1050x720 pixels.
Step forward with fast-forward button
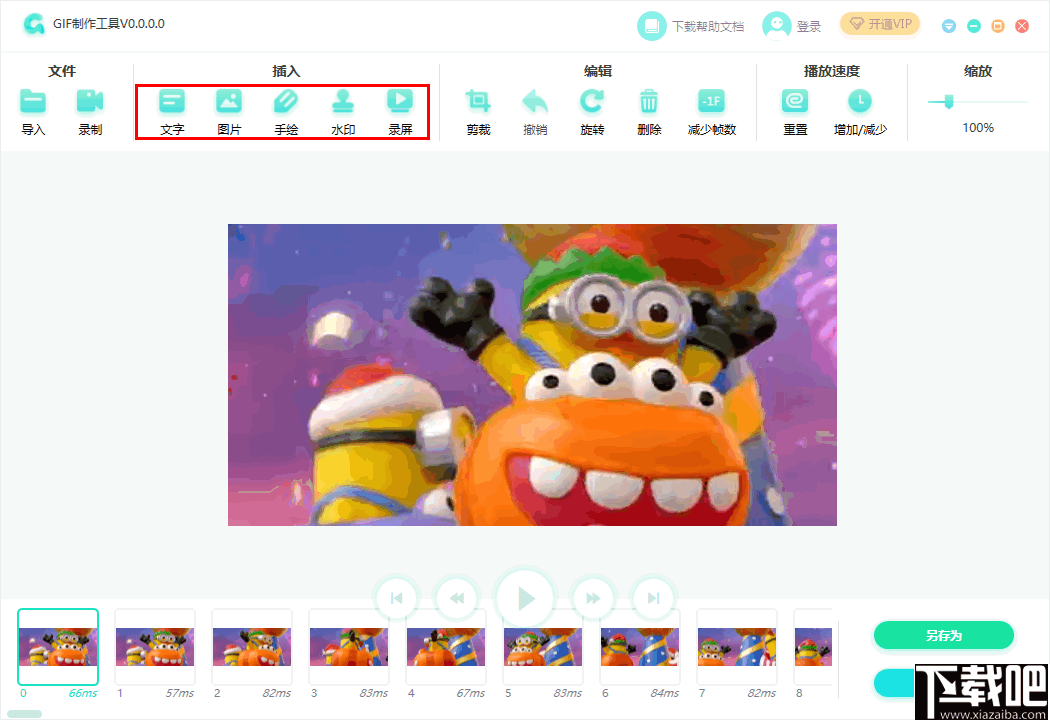[x=593, y=598]
